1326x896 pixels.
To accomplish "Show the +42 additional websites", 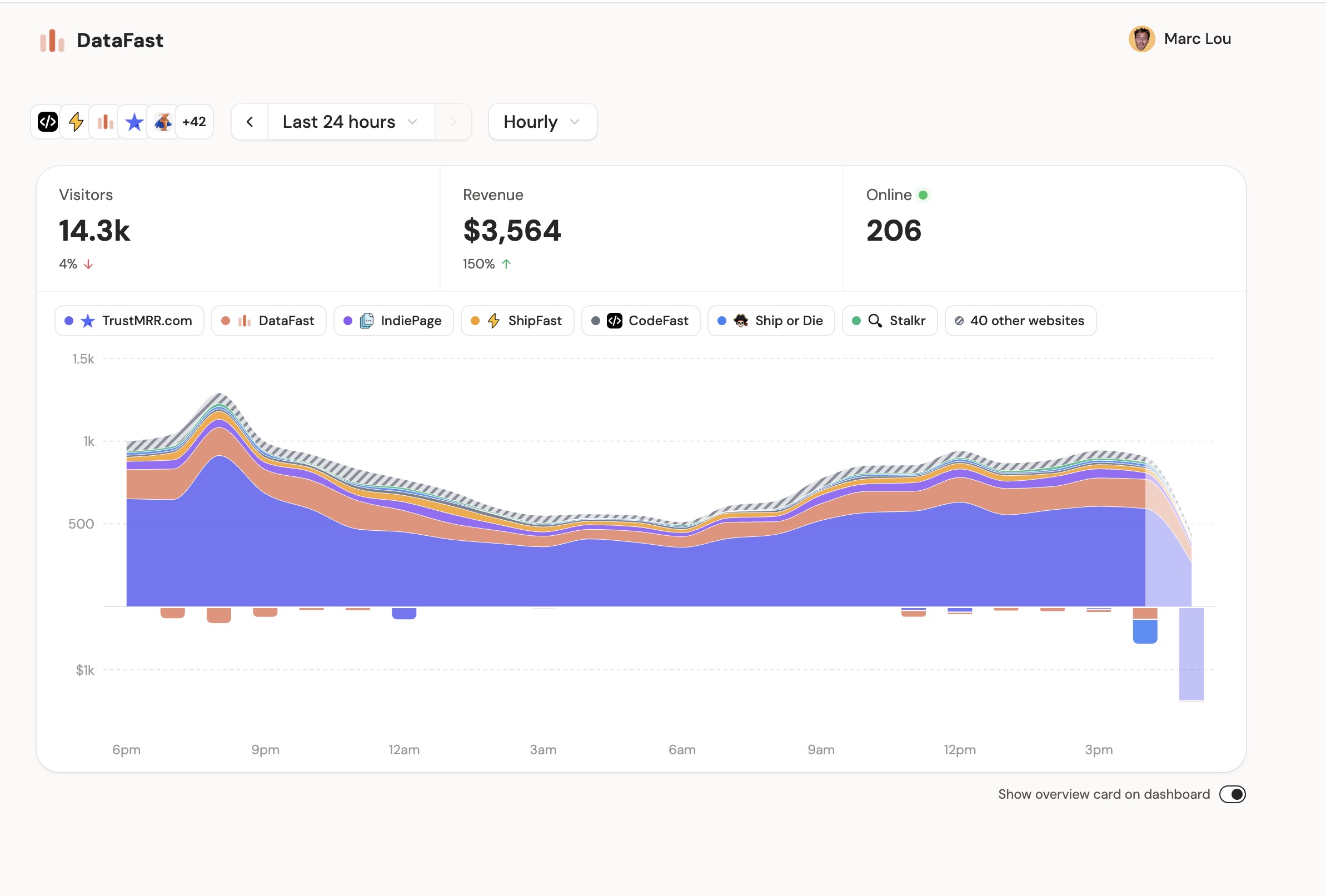I will pos(194,122).
